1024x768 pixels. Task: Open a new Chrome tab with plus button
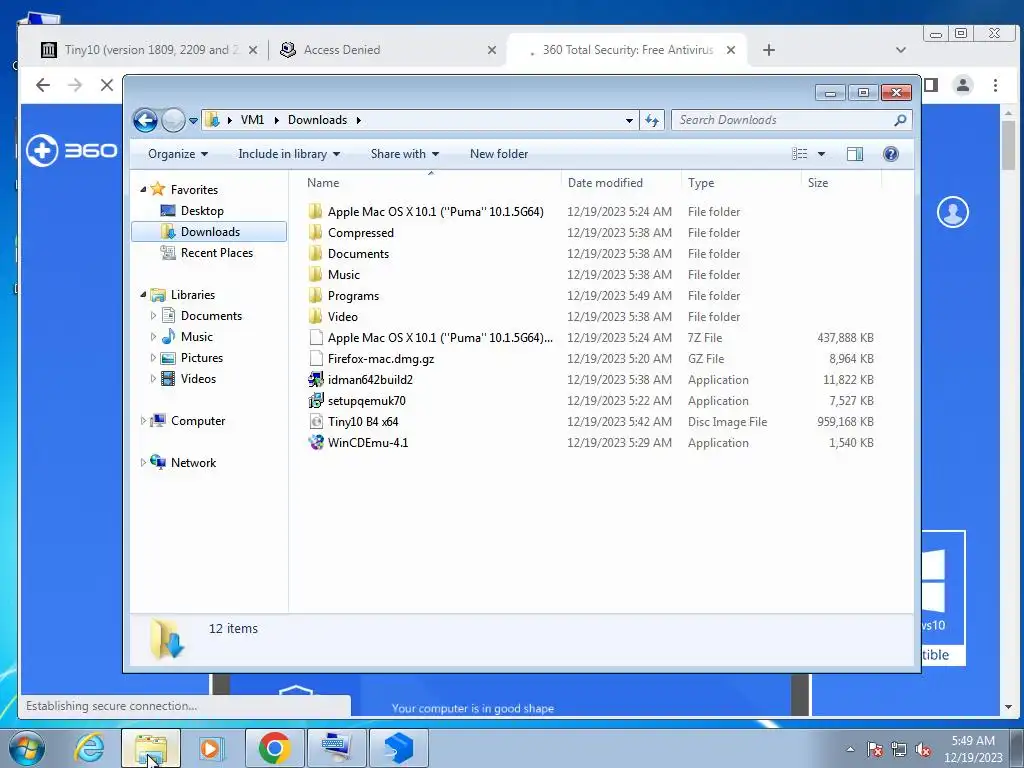pos(769,50)
